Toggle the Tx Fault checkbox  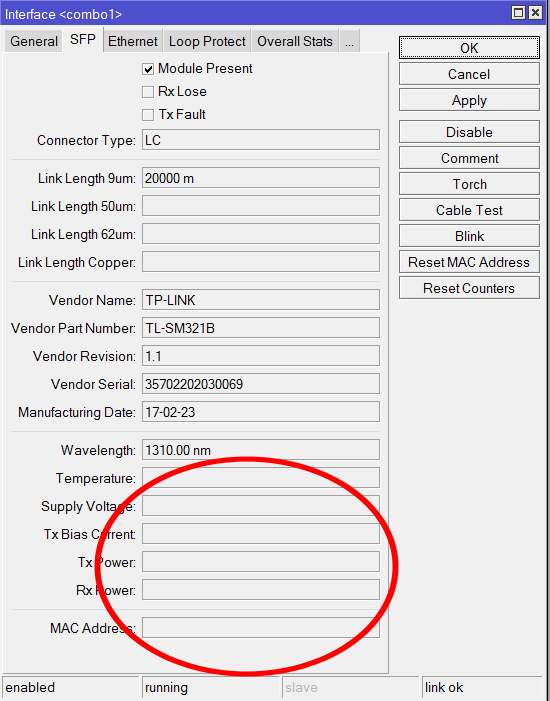tap(148, 115)
